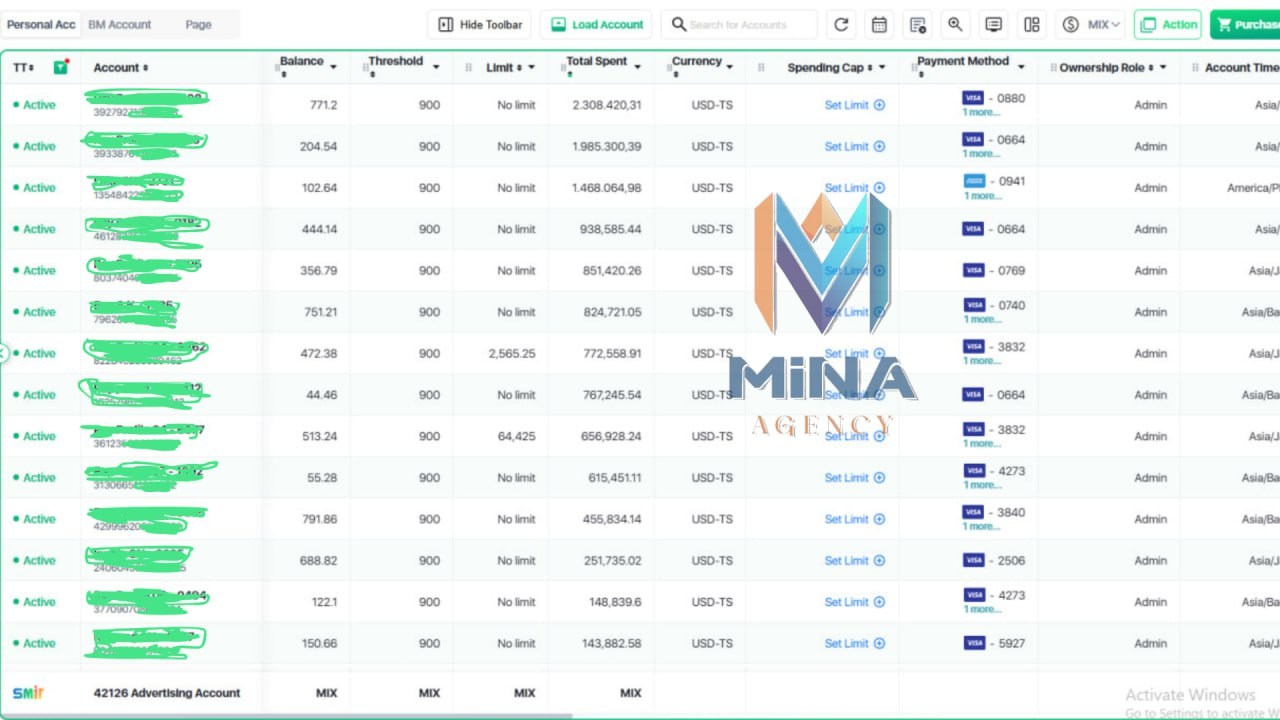Click the list settings icon beside calendar

[x=918, y=25]
